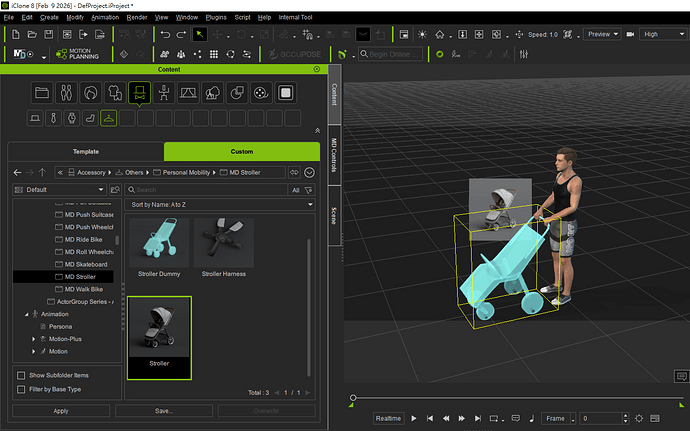Select the Head category icon
The height and width of the screenshot is (431, 690).
(x=91, y=93)
